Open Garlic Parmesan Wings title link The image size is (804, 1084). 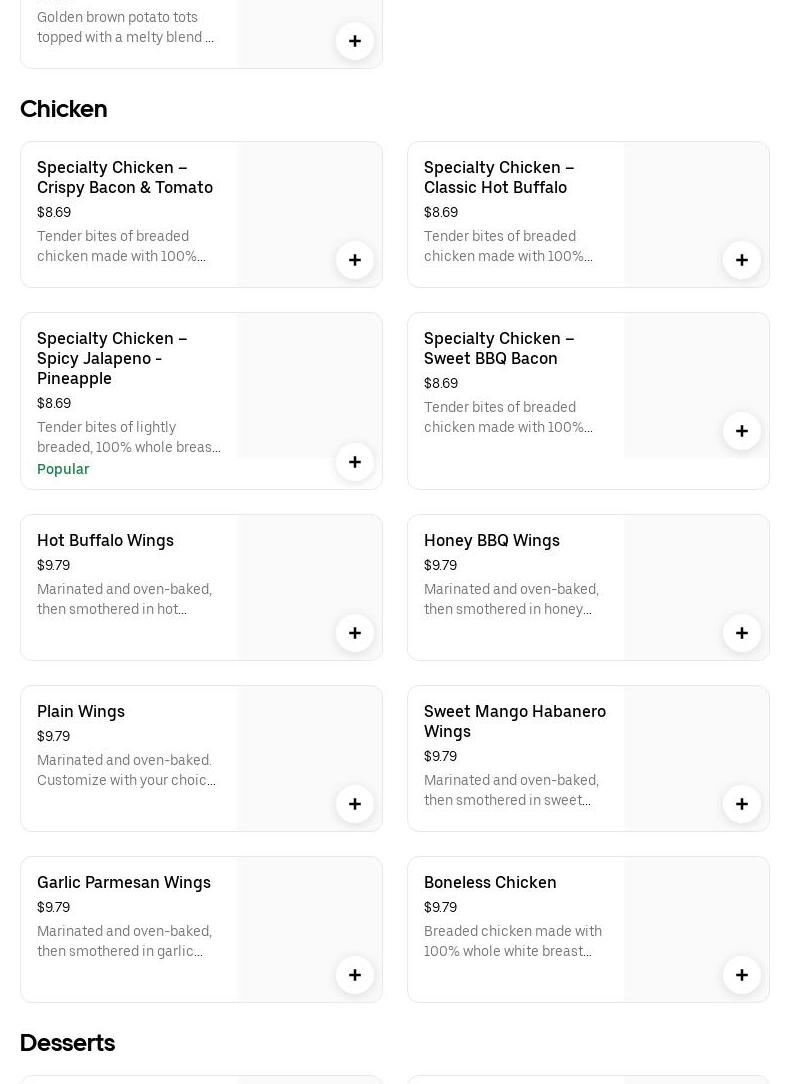(x=124, y=882)
